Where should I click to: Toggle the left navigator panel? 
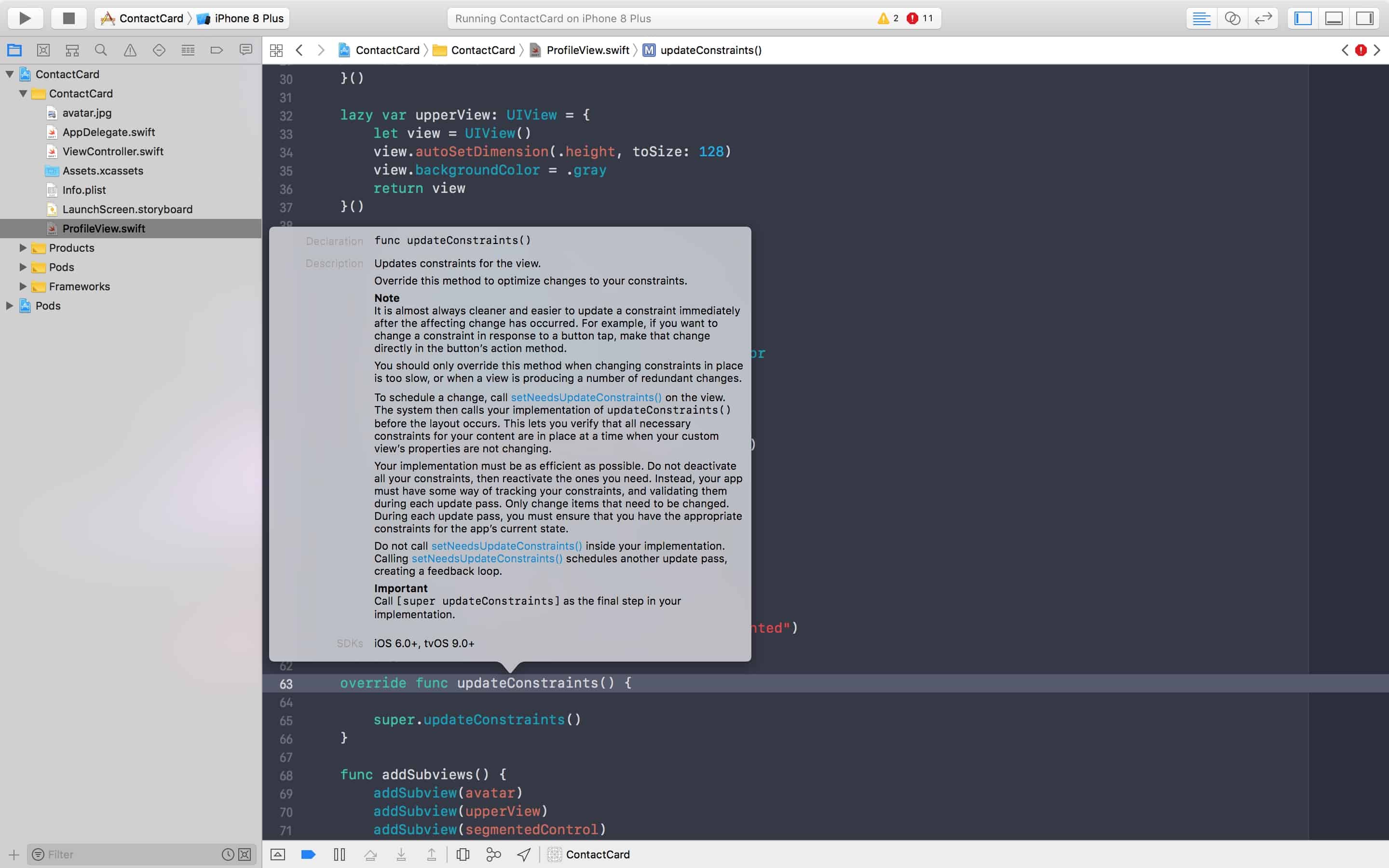[x=1303, y=18]
